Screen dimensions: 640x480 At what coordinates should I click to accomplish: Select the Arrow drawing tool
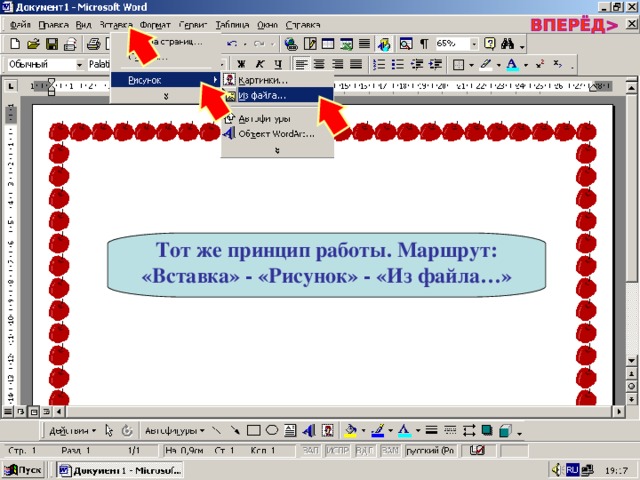click(235, 430)
